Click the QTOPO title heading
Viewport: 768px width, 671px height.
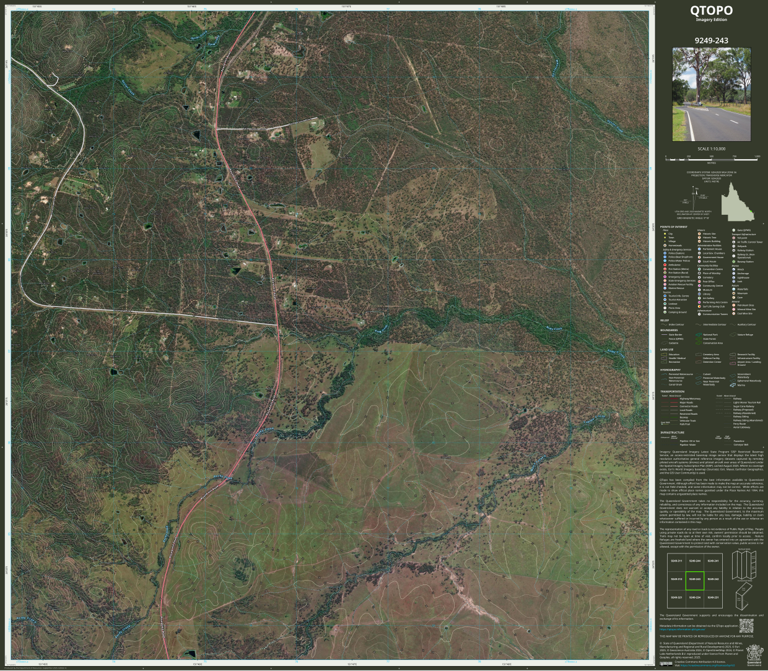tap(711, 10)
